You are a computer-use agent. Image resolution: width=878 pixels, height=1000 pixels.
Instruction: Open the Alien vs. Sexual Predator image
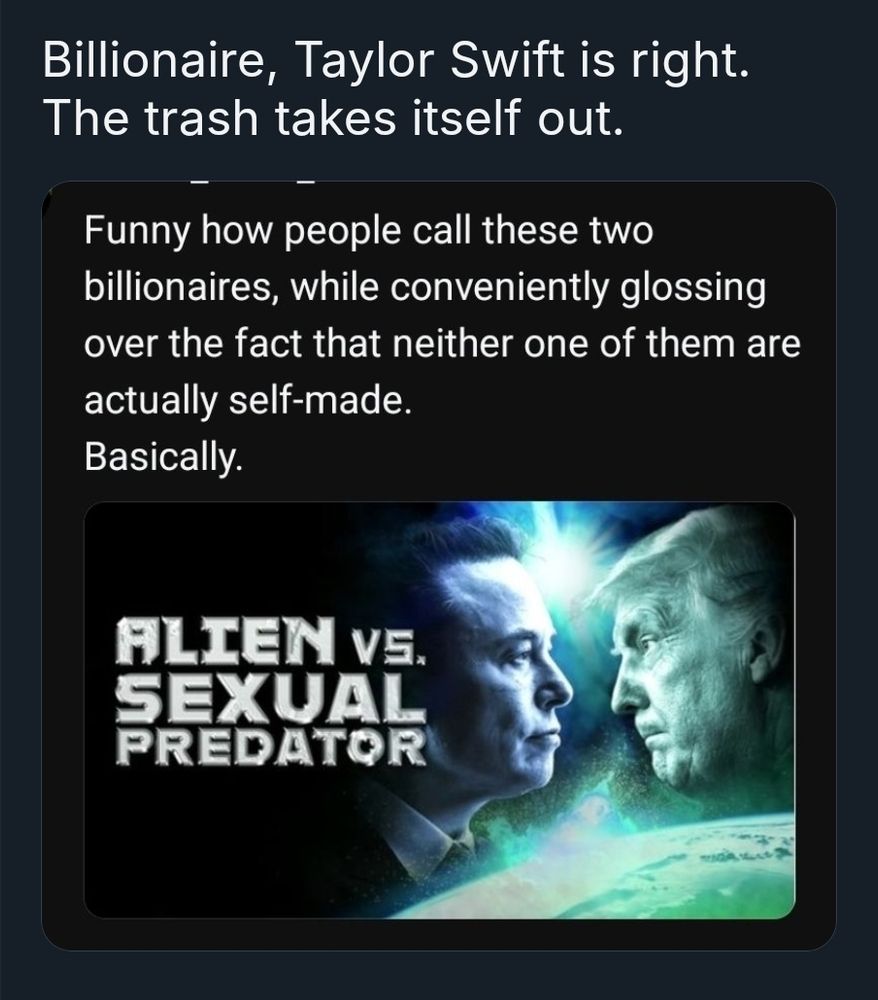439,710
